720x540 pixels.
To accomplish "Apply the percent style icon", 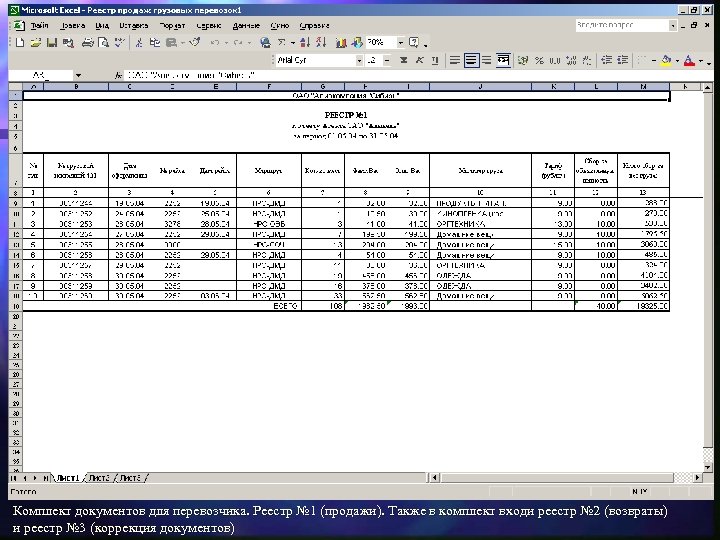I will pos(539,60).
